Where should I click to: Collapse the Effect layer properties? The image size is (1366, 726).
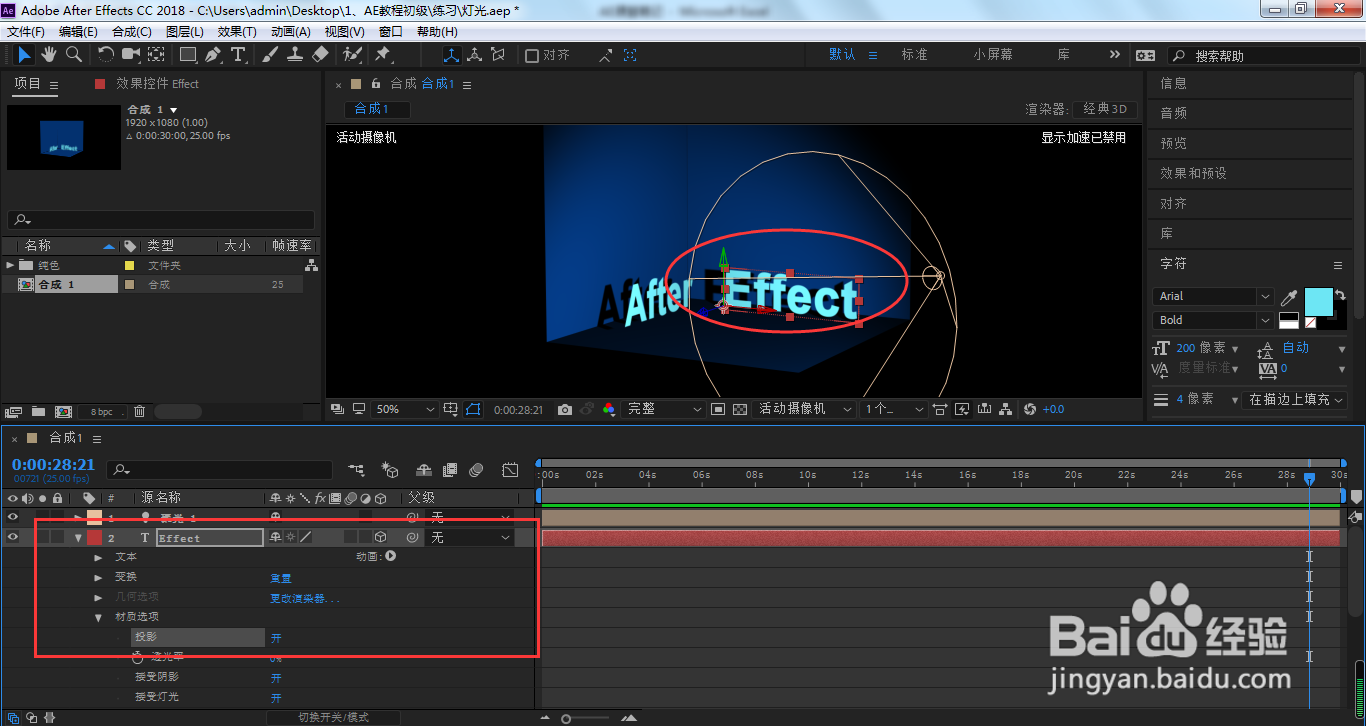[78, 537]
